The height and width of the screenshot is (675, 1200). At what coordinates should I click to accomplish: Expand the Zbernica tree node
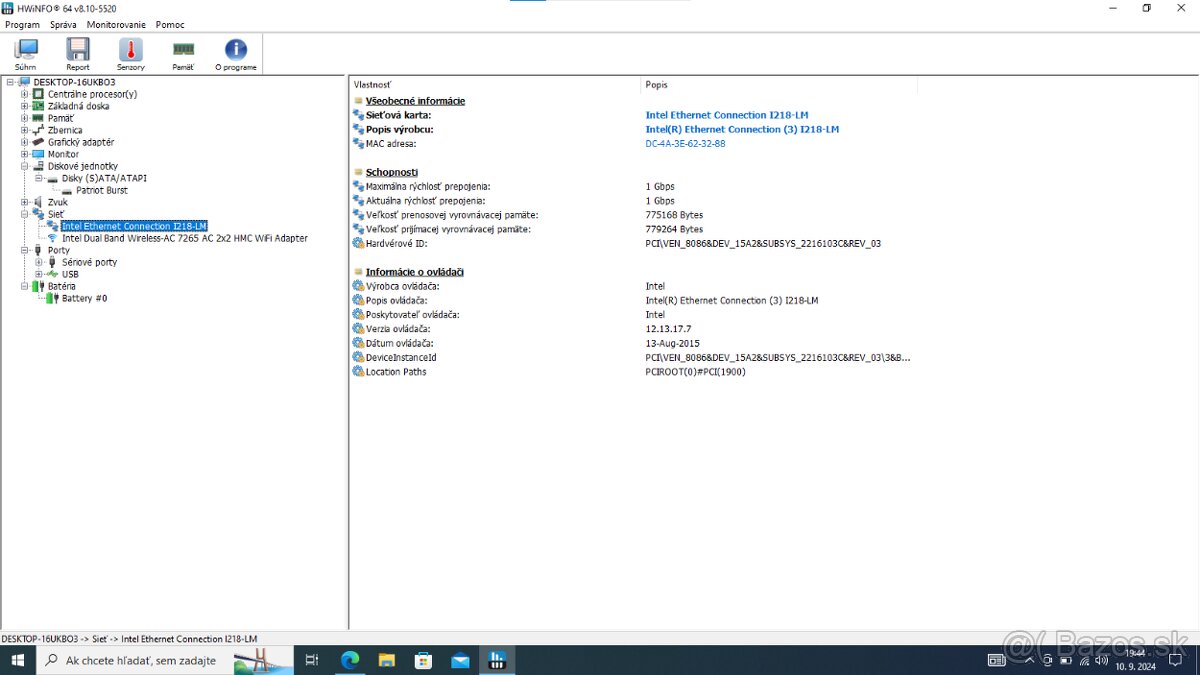tap(22, 129)
